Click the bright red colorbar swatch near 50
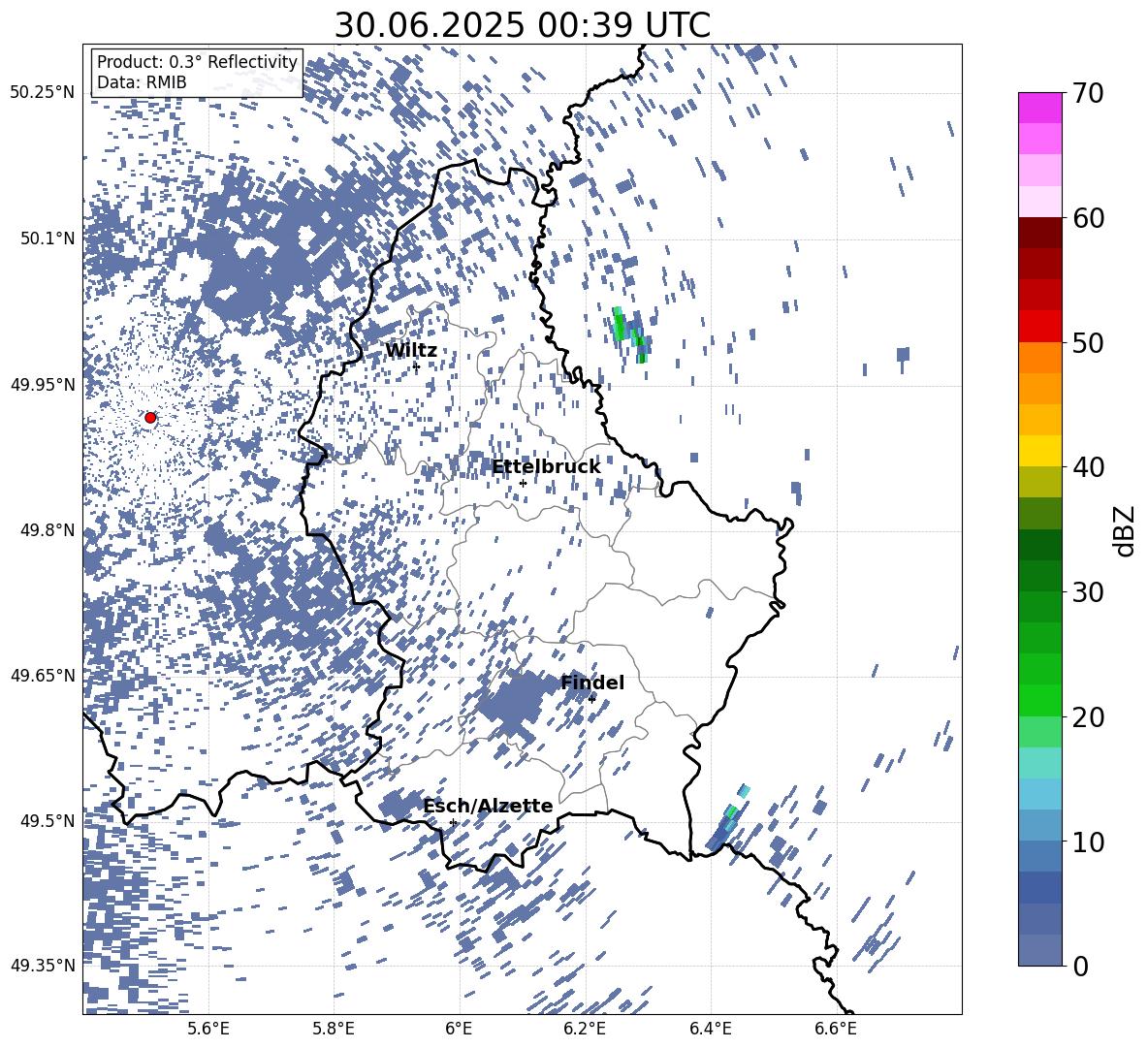The width and height of the screenshot is (1148, 1048). [x=1040, y=327]
